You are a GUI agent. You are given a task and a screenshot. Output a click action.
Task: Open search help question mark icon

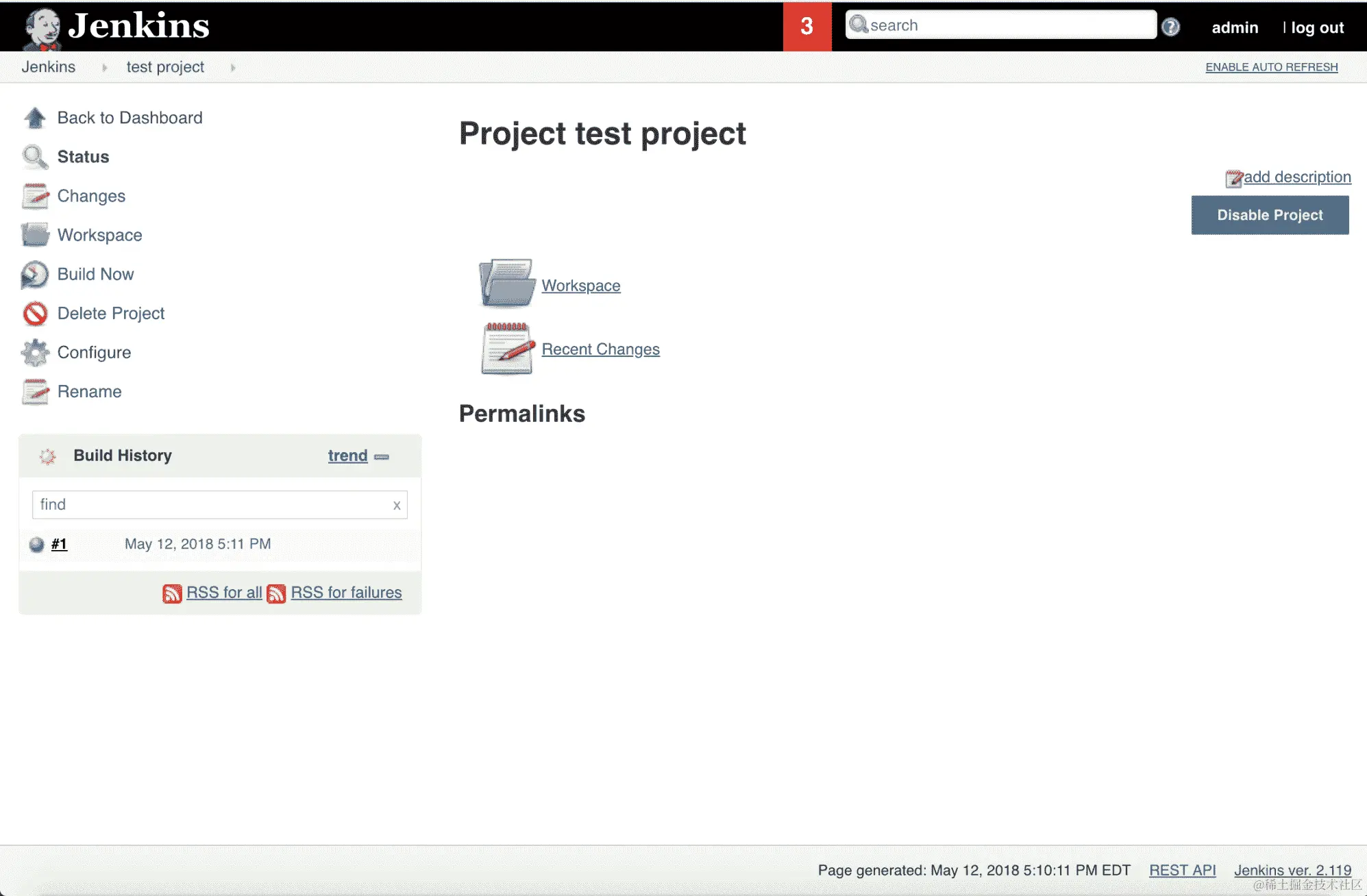[1170, 27]
